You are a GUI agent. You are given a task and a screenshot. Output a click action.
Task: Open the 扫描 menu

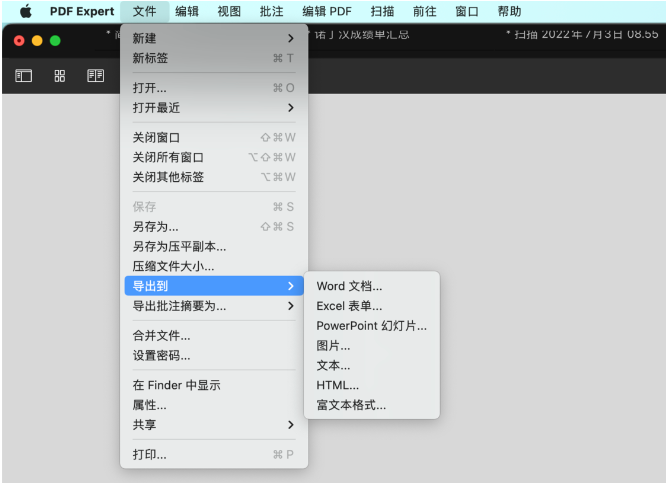point(382,11)
